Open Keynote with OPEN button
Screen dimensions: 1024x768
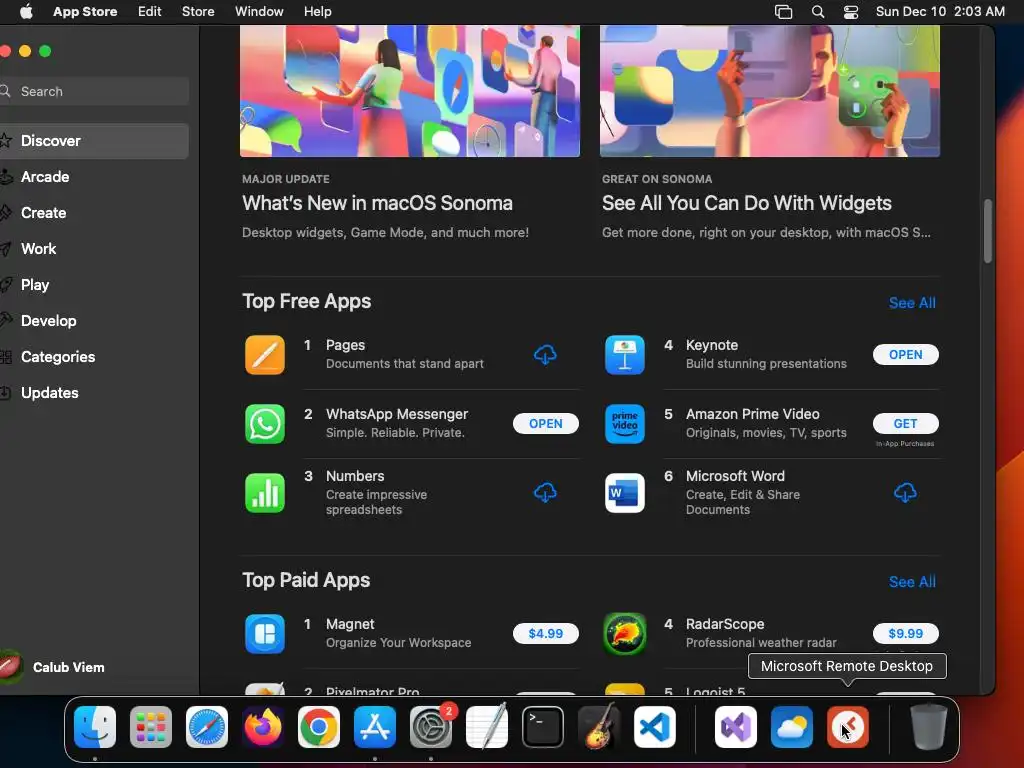[x=905, y=355]
